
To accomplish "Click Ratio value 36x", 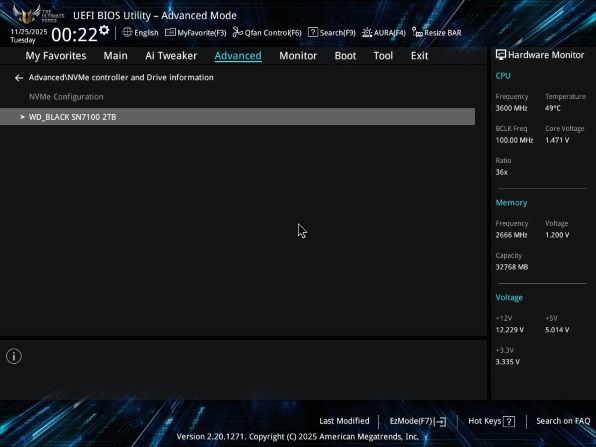I will tap(501, 172).
